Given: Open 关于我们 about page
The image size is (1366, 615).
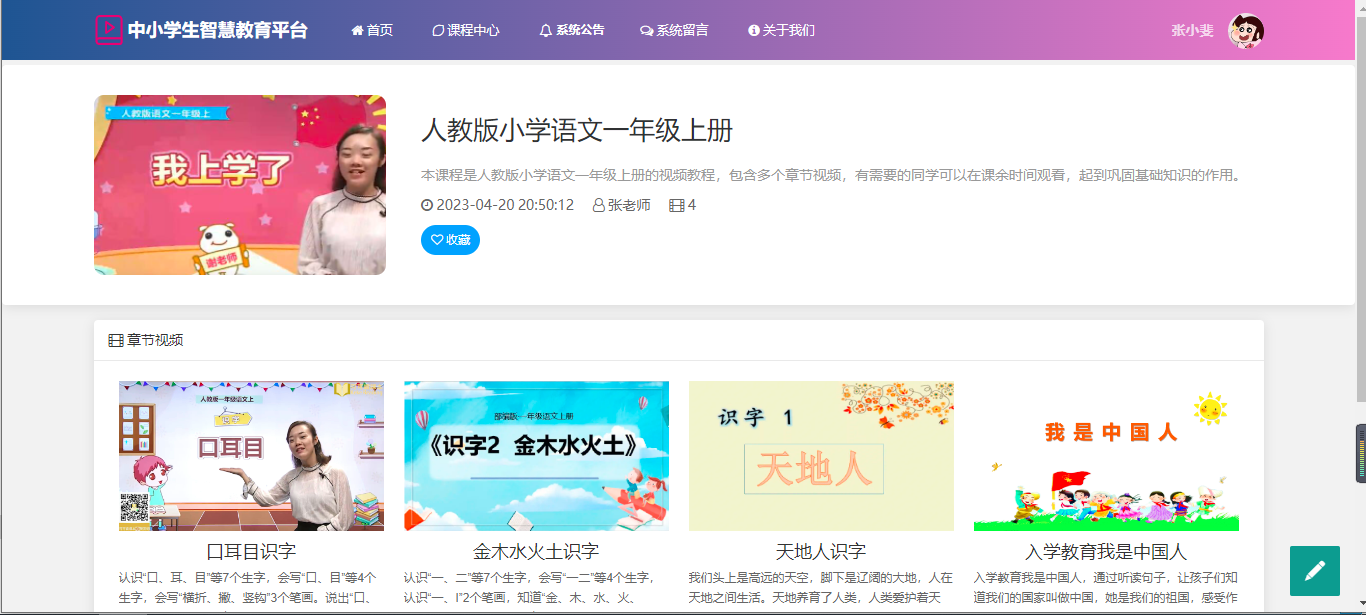Looking at the screenshot, I should click(781, 30).
